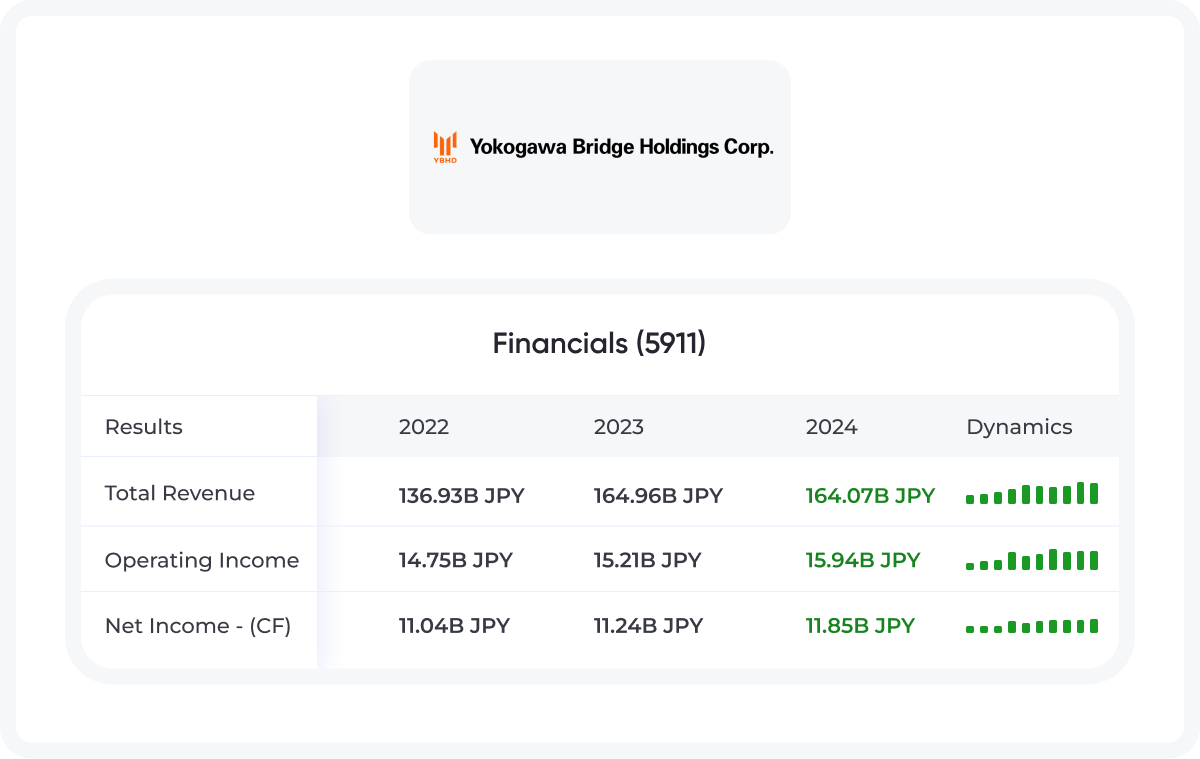Image resolution: width=1200 pixels, height=759 pixels.
Task: Select the 2024 column header
Action: pyautogui.click(x=832, y=427)
